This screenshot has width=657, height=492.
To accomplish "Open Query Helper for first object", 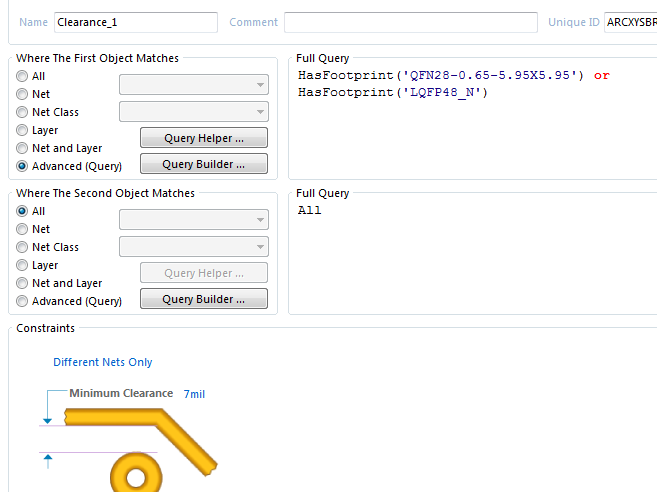I will pyautogui.click(x=203, y=137).
